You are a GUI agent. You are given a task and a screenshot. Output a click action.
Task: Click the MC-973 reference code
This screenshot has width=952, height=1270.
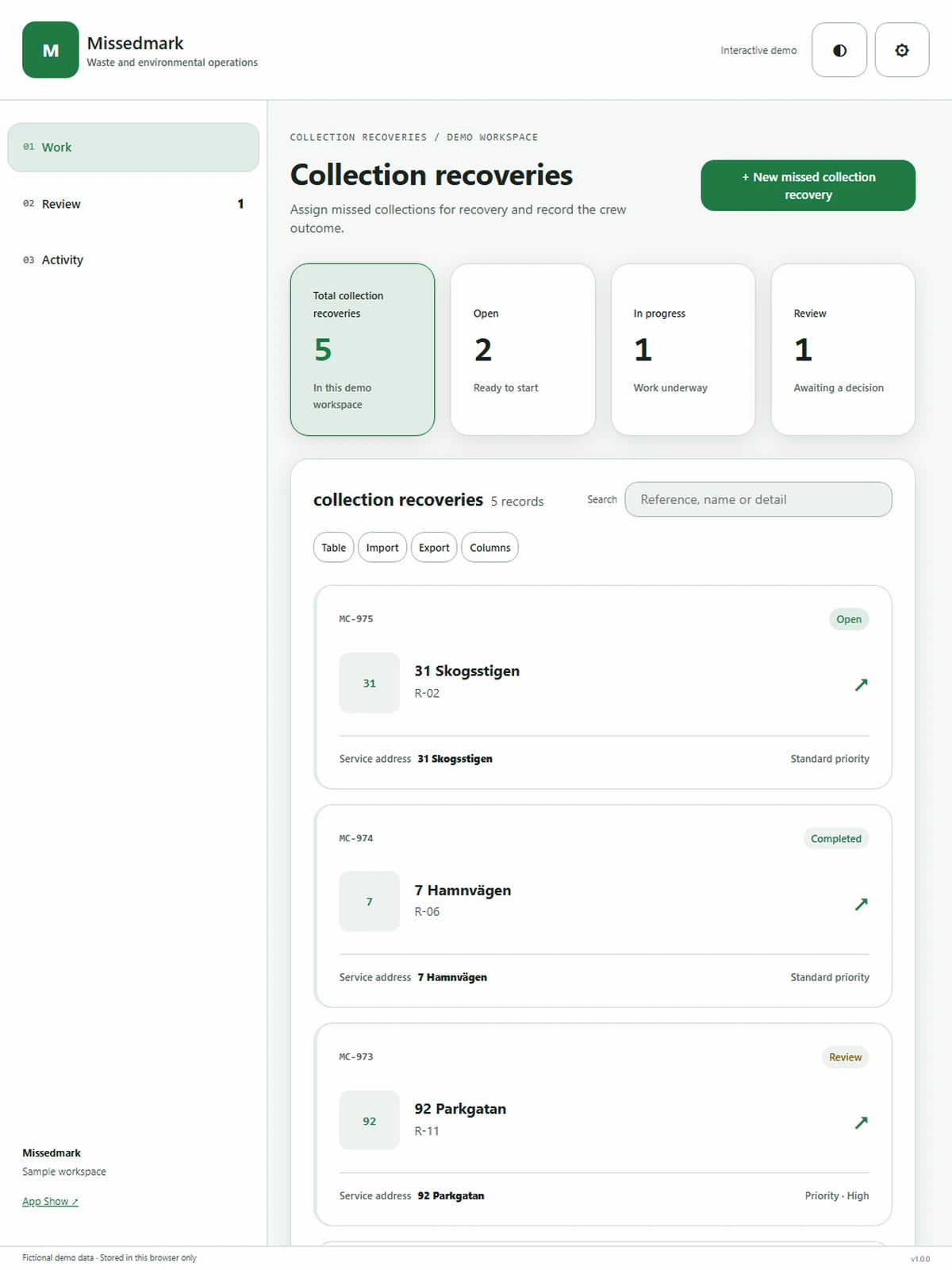coord(356,1057)
